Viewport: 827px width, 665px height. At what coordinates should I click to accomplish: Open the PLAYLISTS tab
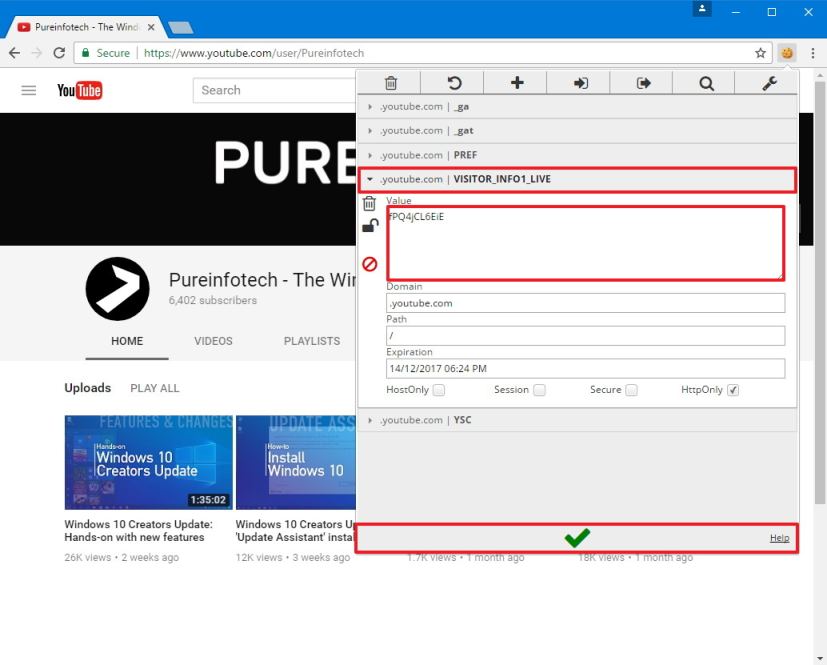coord(311,341)
